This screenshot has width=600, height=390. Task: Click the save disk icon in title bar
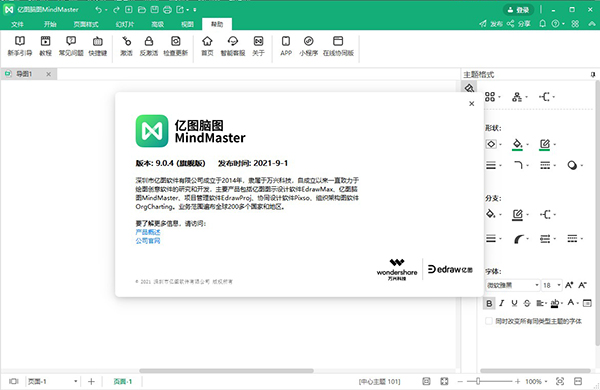coord(154,10)
